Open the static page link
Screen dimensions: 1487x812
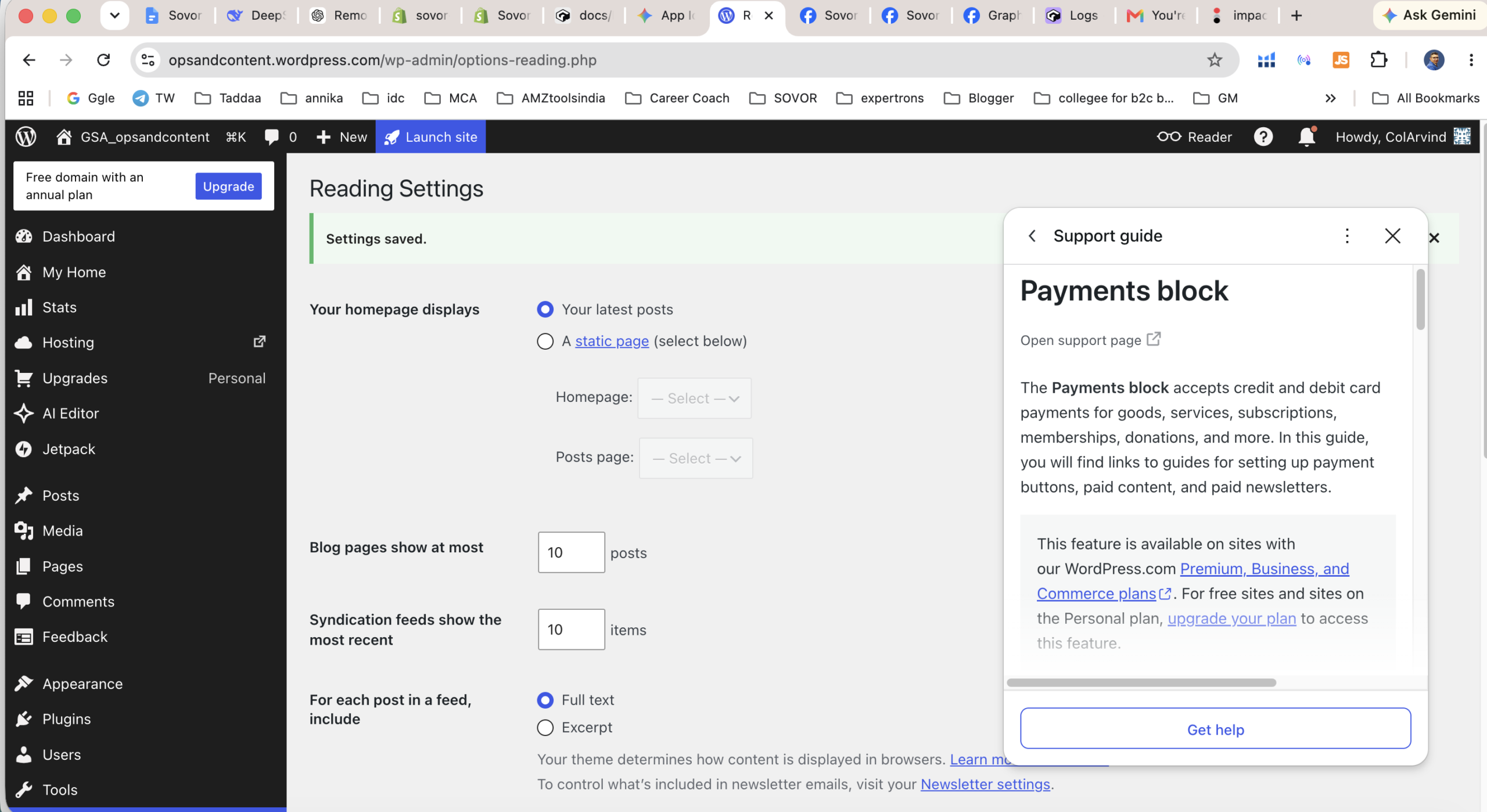click(612, 342)
